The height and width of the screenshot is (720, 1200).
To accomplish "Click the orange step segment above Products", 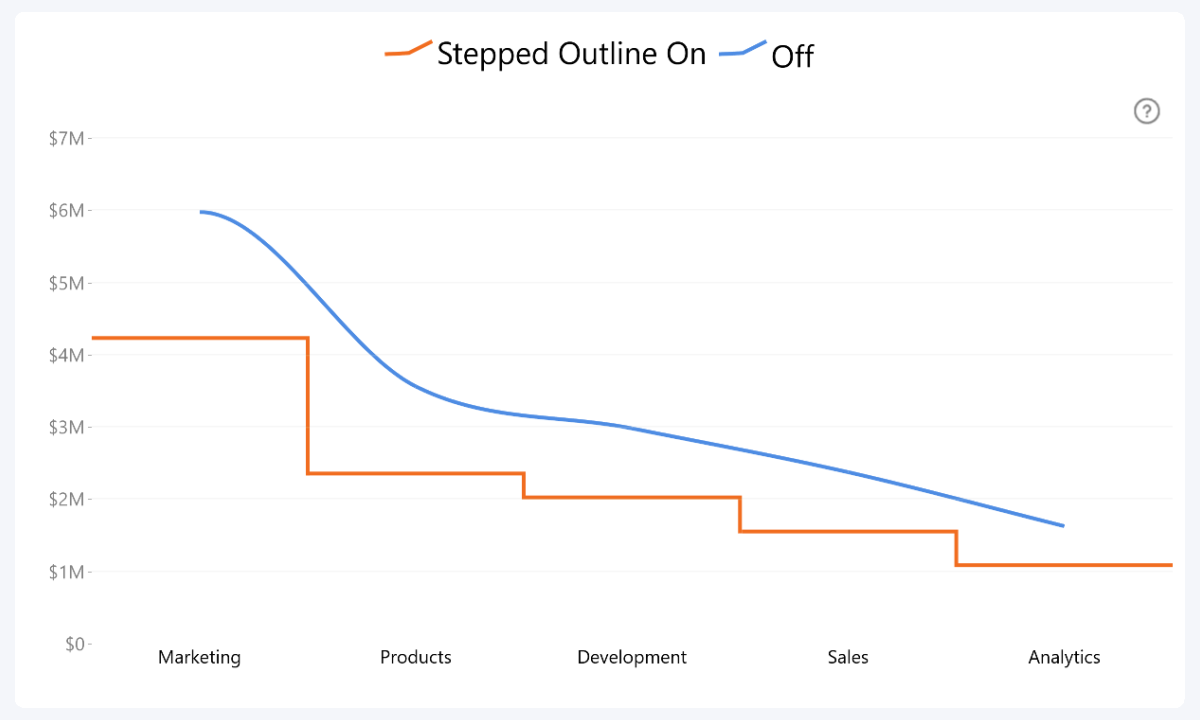I will (x=416, y=473).
